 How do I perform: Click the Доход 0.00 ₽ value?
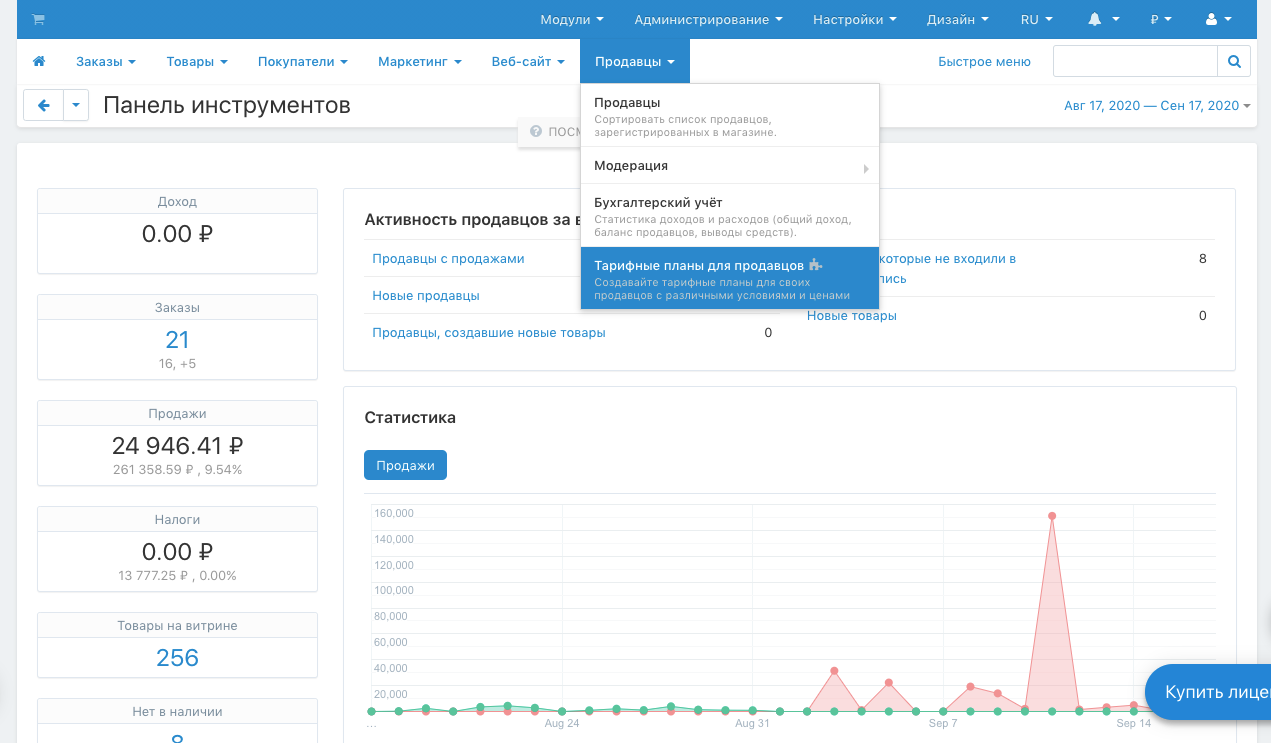click(178, 234)
